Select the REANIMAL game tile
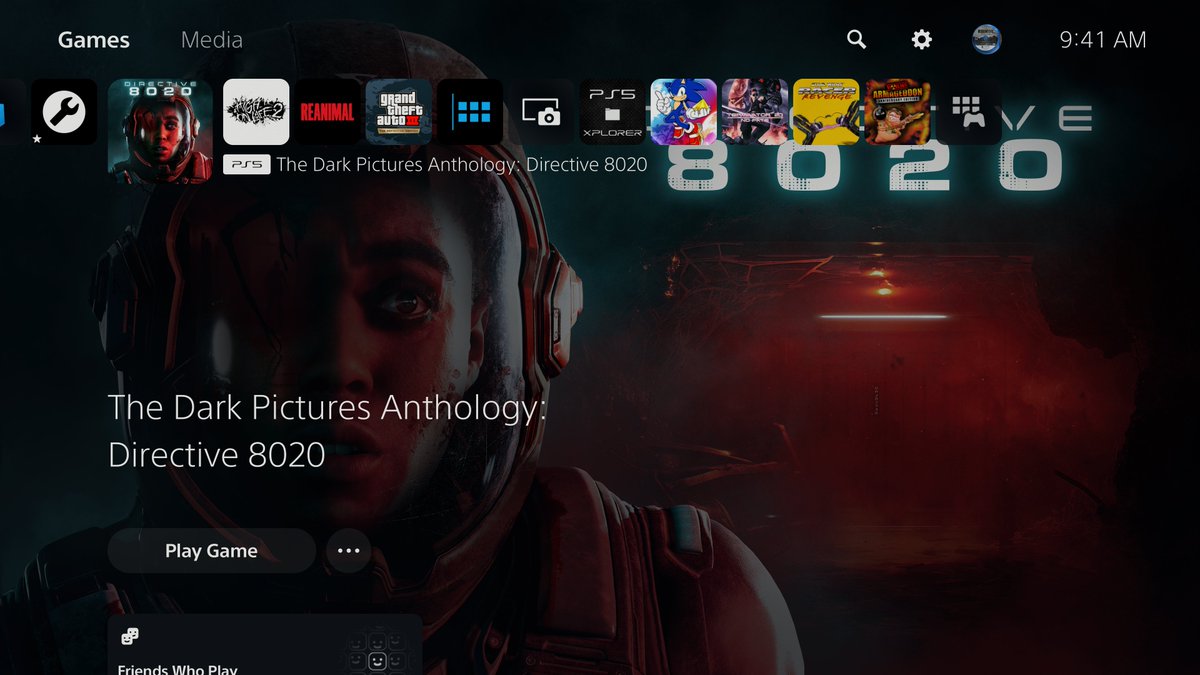The width and height of the screenshot is (1200, 675). click(327, 112)
